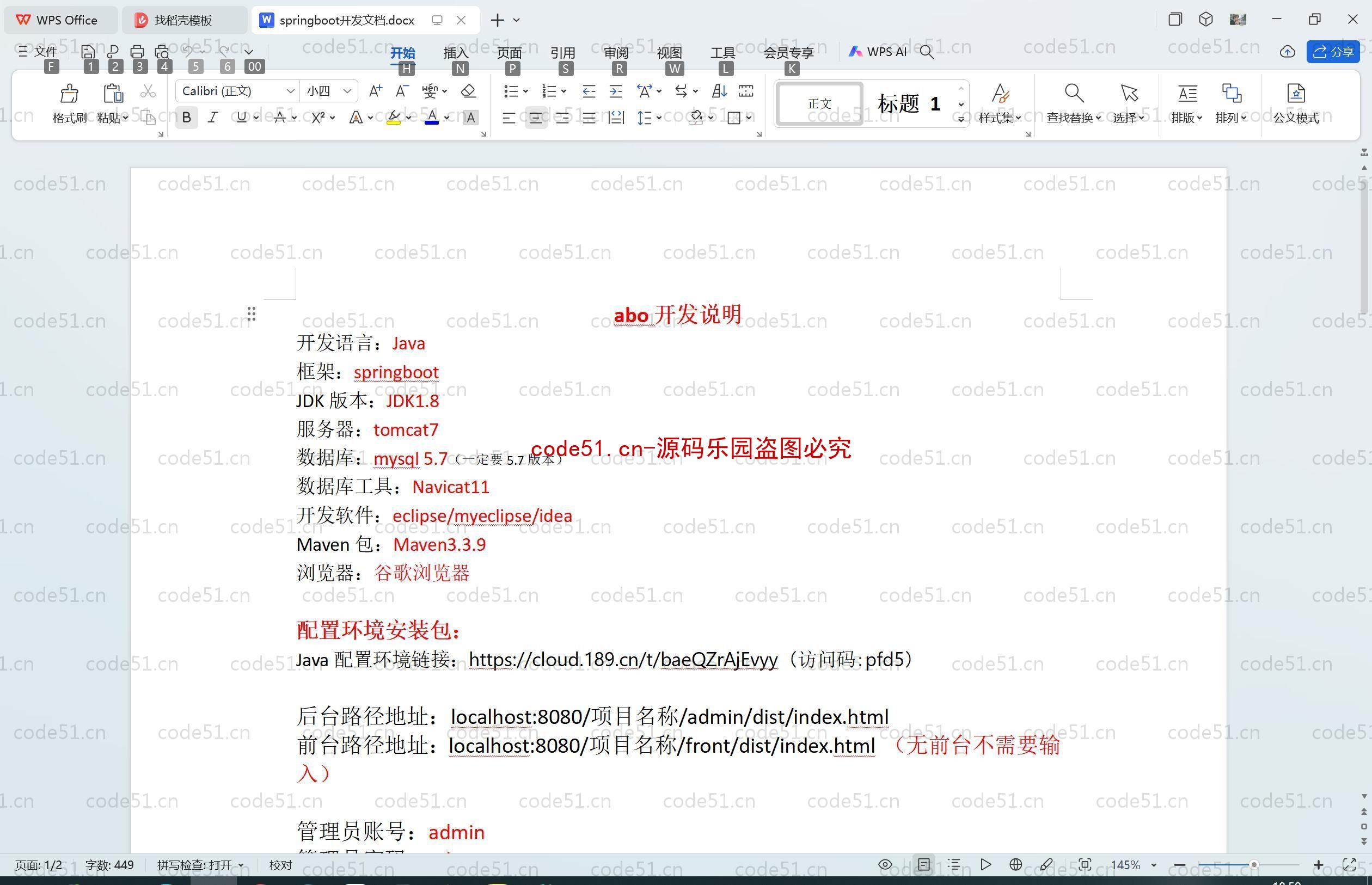Image resolution: width=1372 pixels, height=885 pixels.
Task: Expand the bullet list dropdown arrow
Action: [525, 91]
